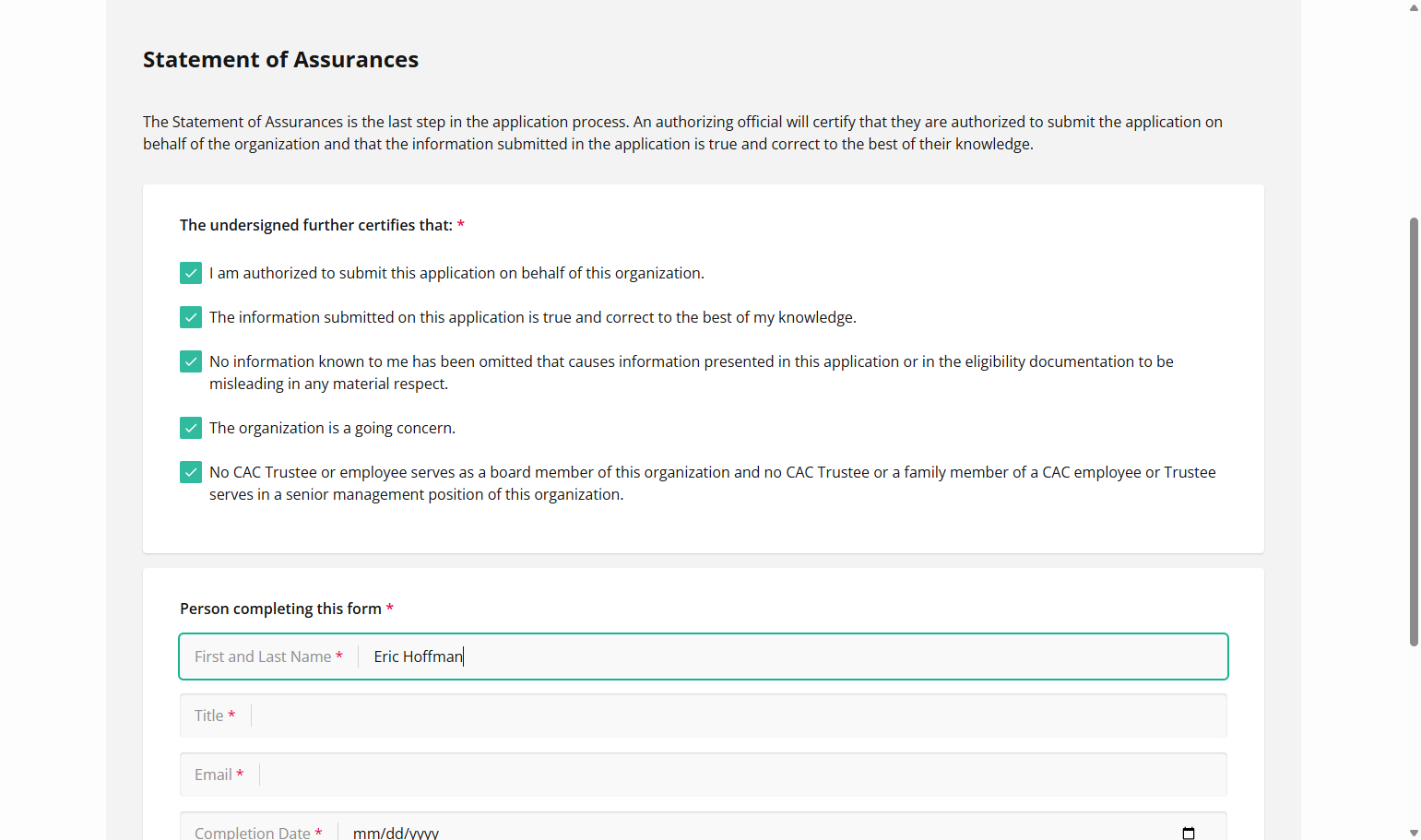
Task: Toggle 'No information known to me omitted' checkbox
Action: [191, 361]
